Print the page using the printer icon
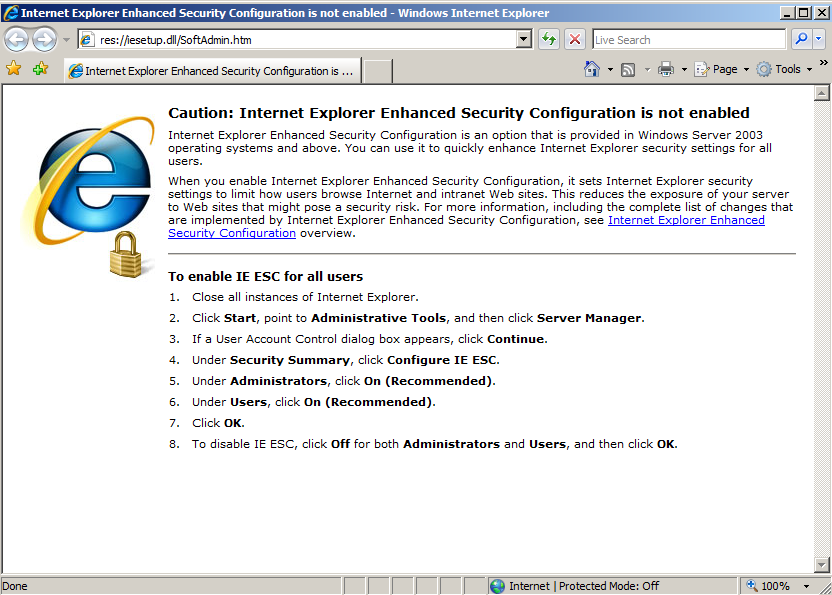Screen dimensions: 832x595 coord(666,69)
